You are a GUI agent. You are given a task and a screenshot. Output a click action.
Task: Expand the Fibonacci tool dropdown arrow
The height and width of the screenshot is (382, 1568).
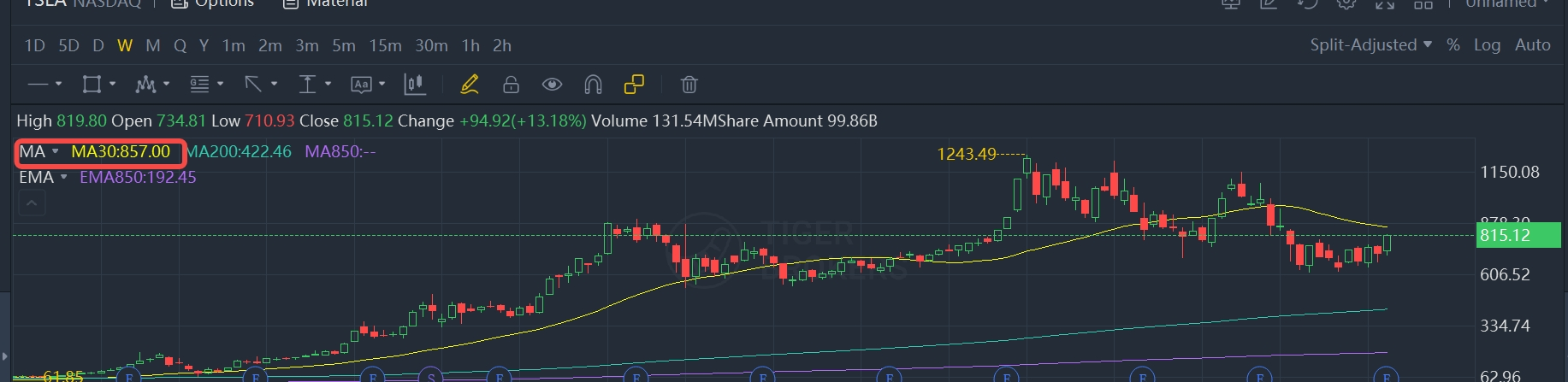point(220,84)
